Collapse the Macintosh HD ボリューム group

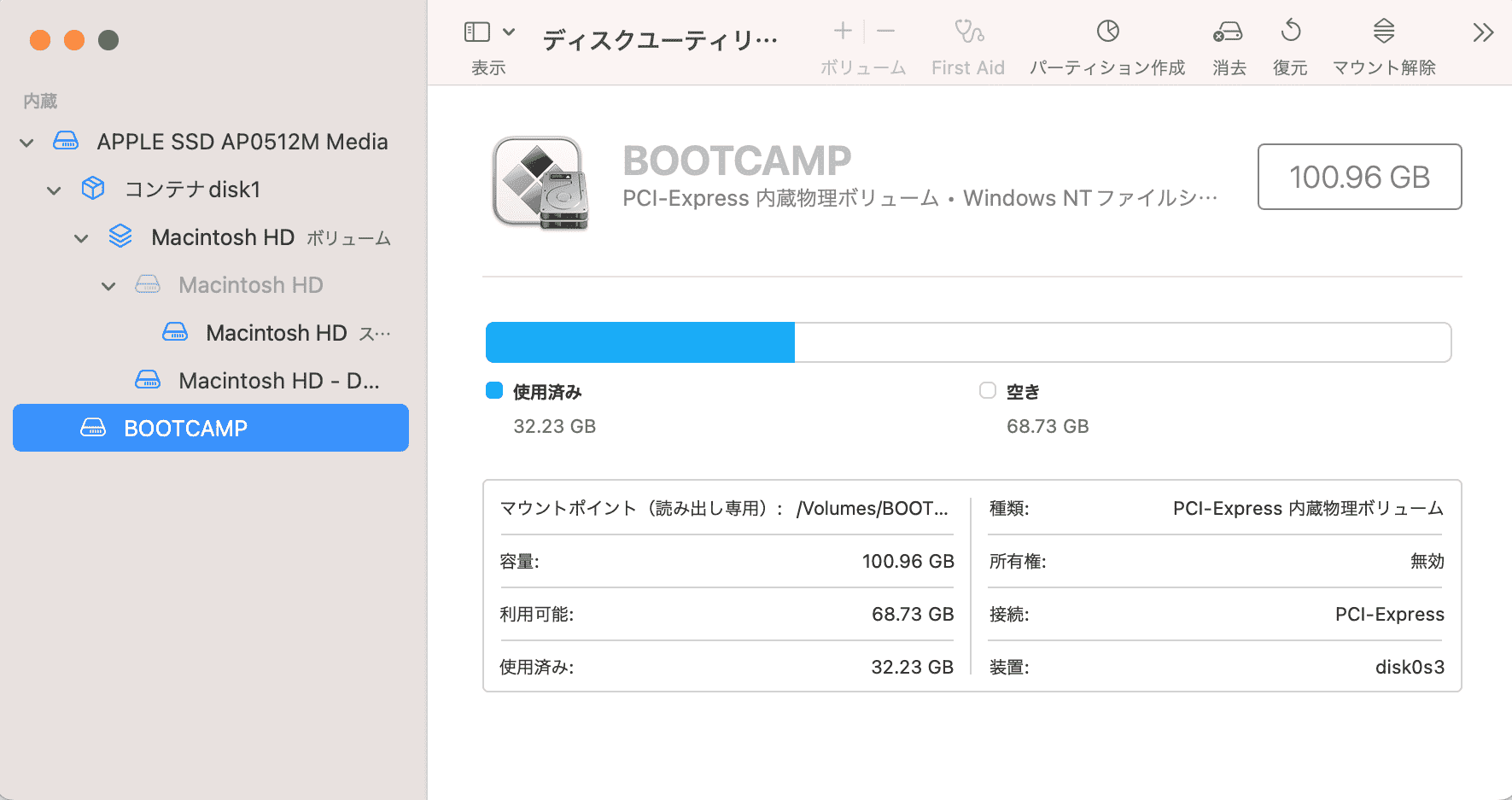(x=81, y=238)
